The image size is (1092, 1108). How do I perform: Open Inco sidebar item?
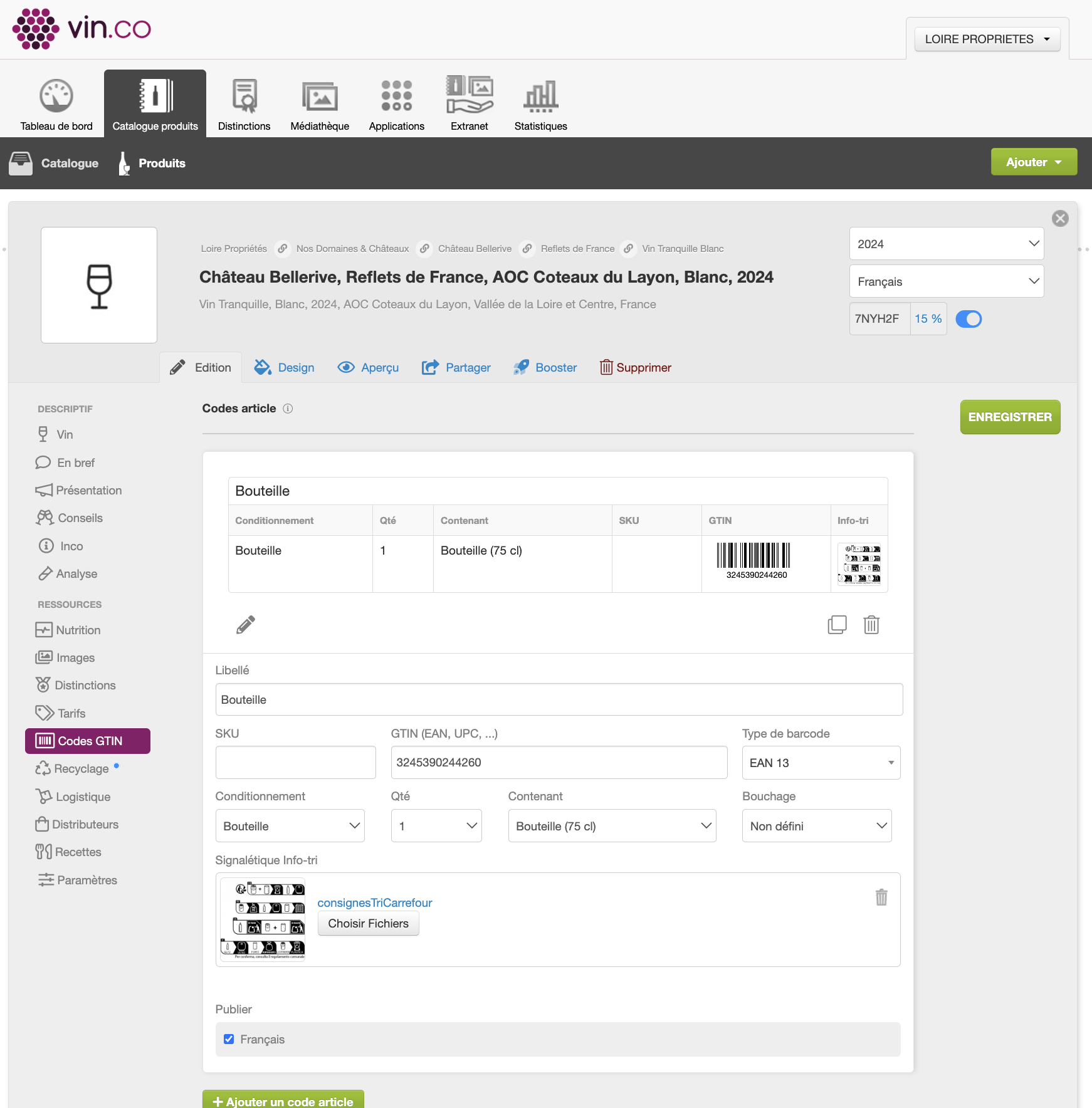pyautogui.click(x=61, y=546)
